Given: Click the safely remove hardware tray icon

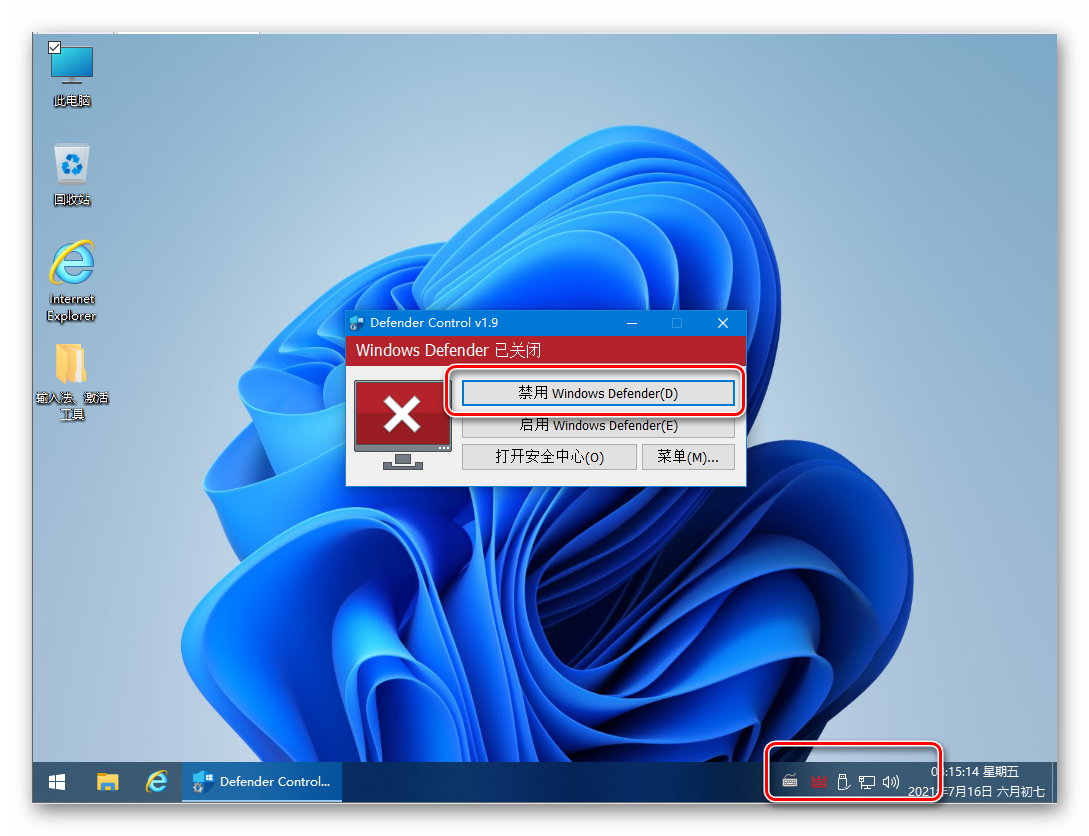Looking at the screenshot, I should pos(843,782).
